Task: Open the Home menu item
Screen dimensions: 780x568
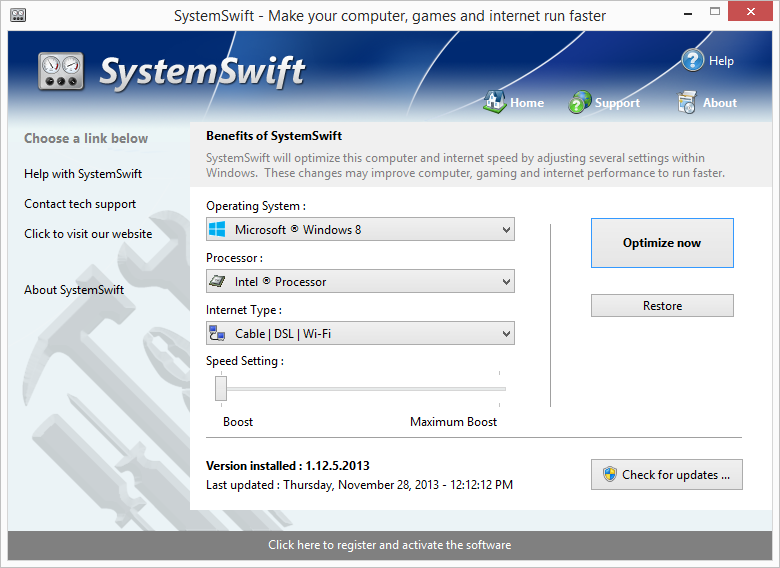Action: (526, 103)
